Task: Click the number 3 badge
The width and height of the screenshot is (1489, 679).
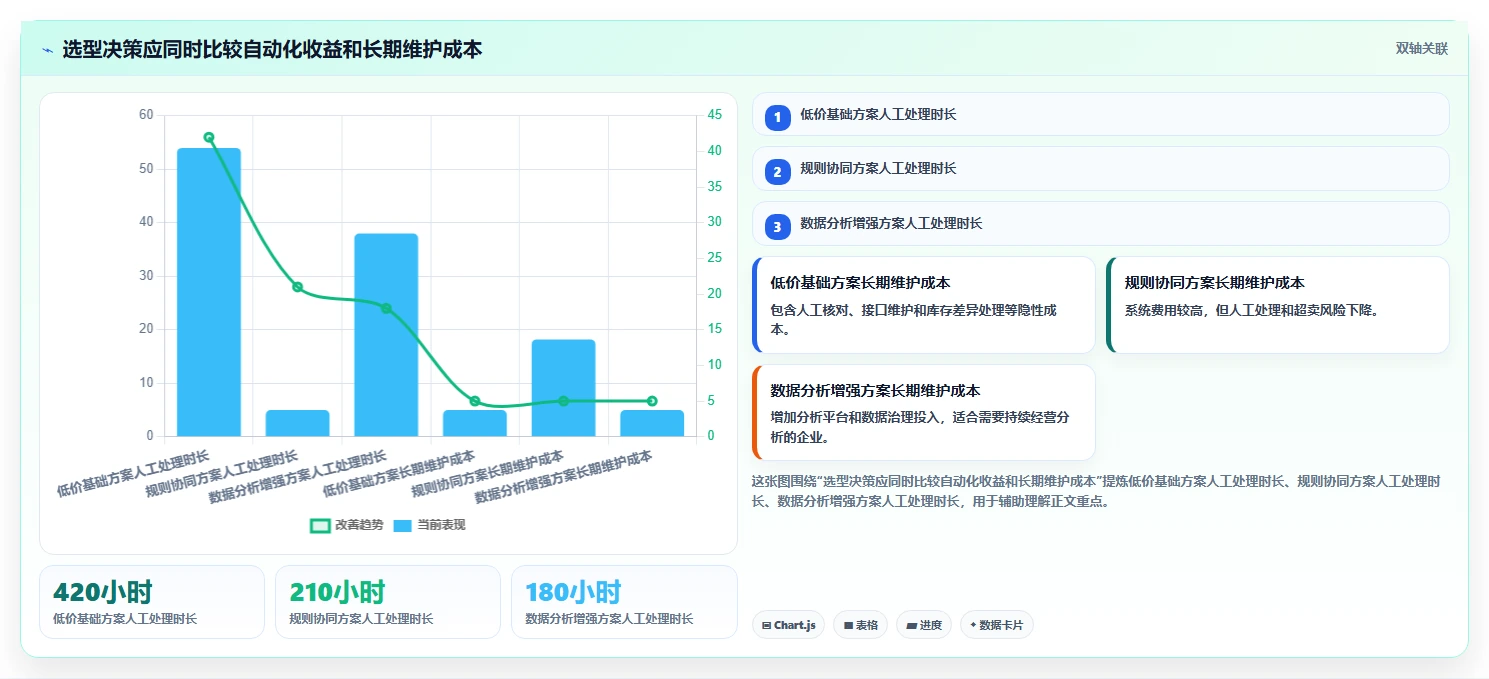Action: (x=777, y=227)
